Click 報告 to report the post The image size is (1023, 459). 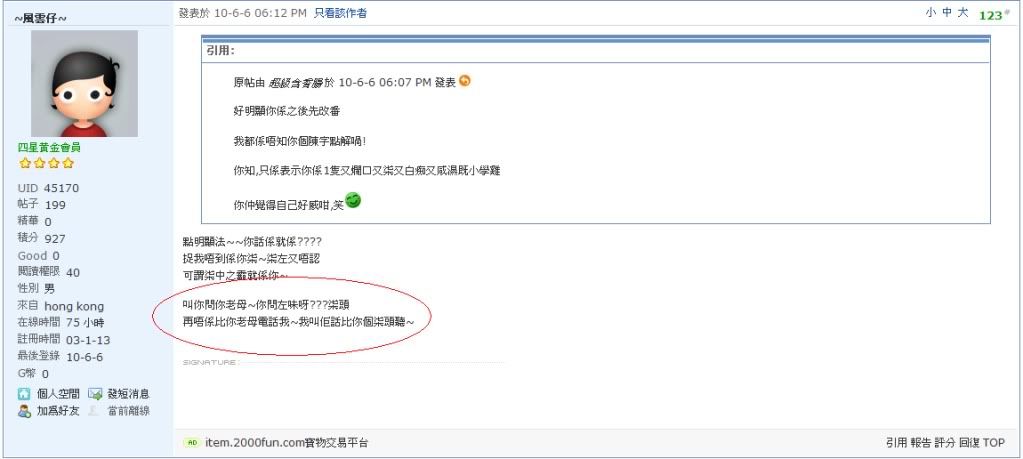tap(921, 443)
